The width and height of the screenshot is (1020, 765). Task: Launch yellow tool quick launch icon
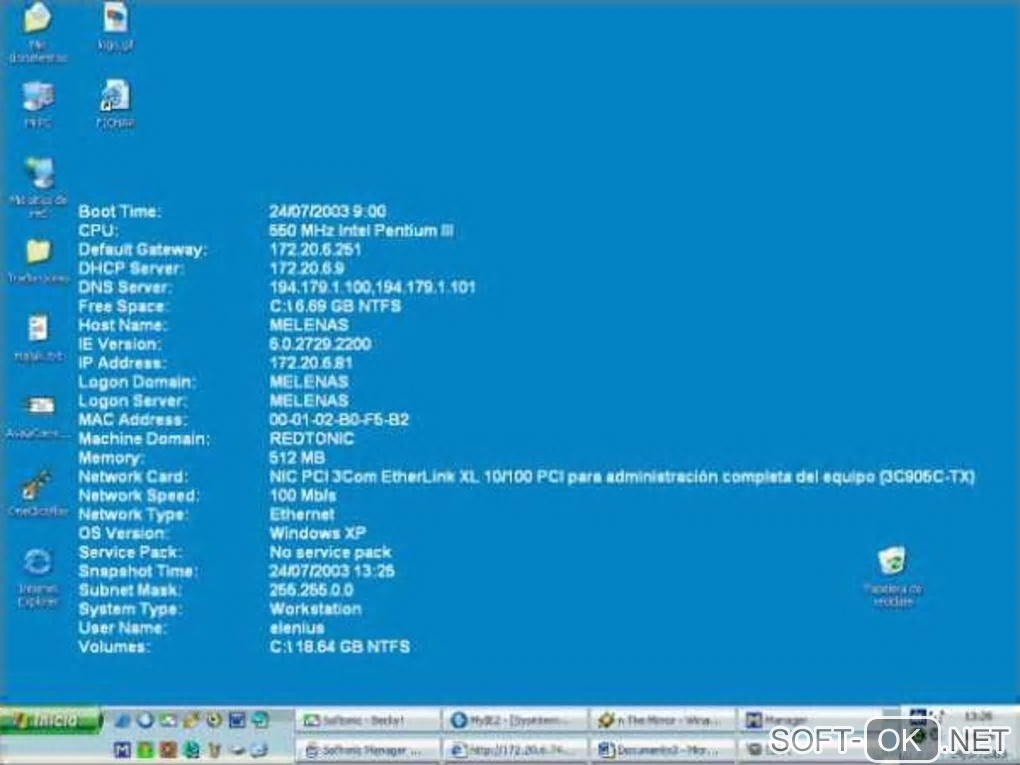191,720
